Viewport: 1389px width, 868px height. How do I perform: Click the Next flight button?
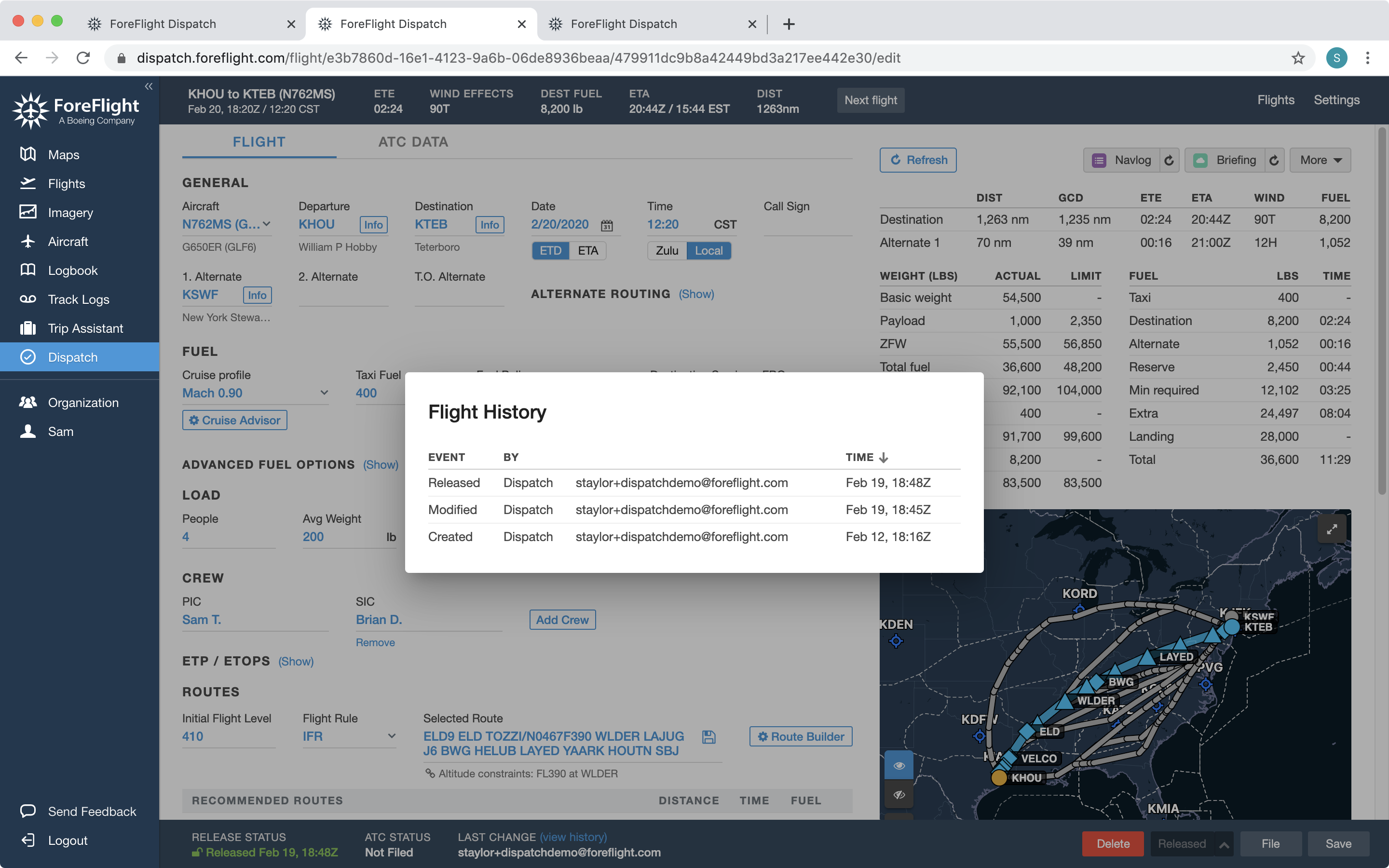pyautogui.click(x=870, y=100)
